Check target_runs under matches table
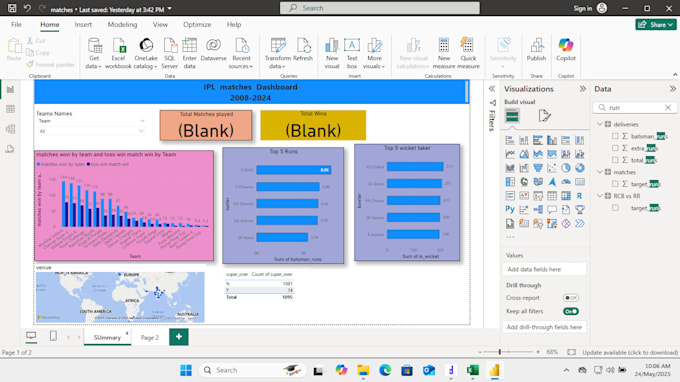 (x=615, y=184)
